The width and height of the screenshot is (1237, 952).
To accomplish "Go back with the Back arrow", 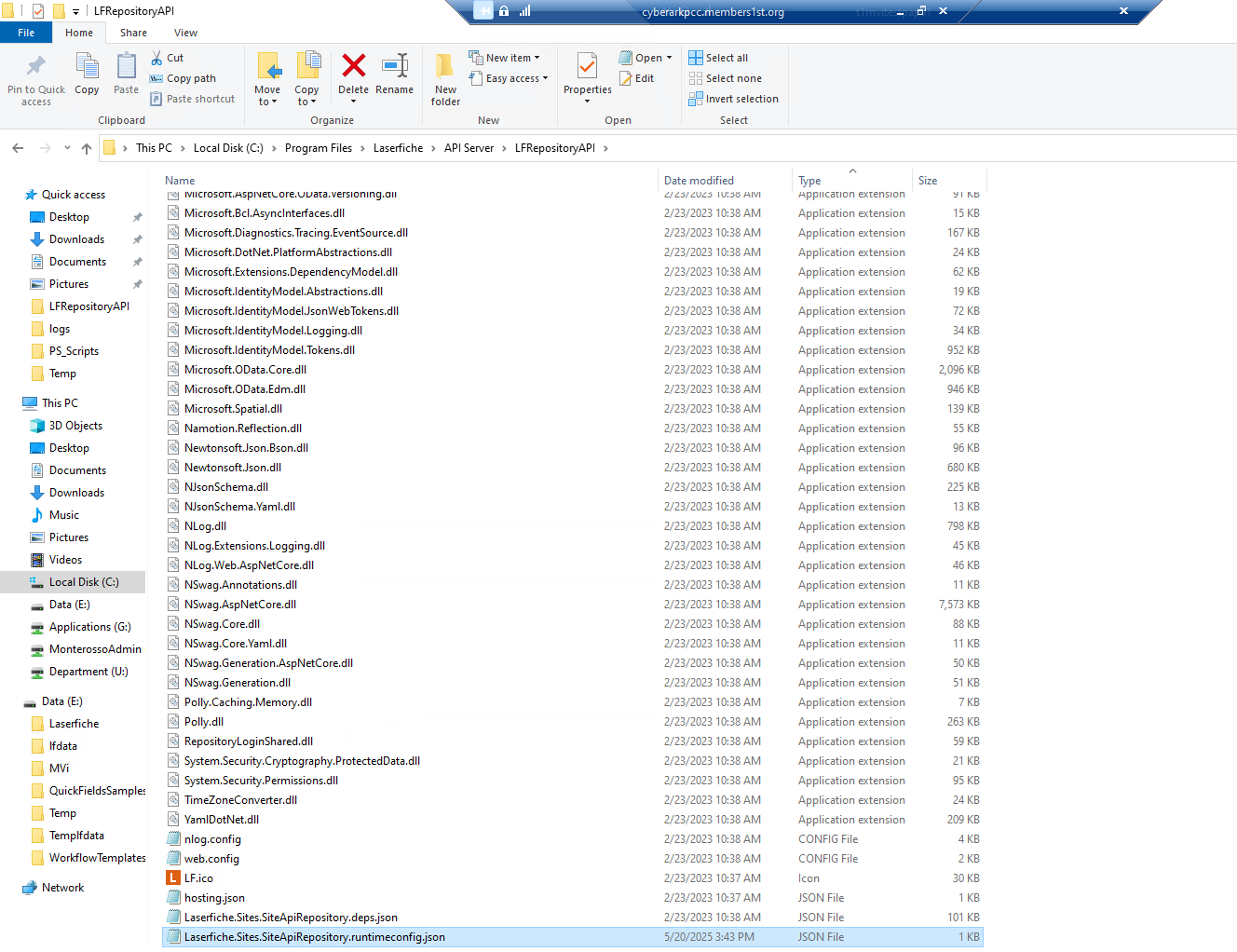I will (18, 148).
